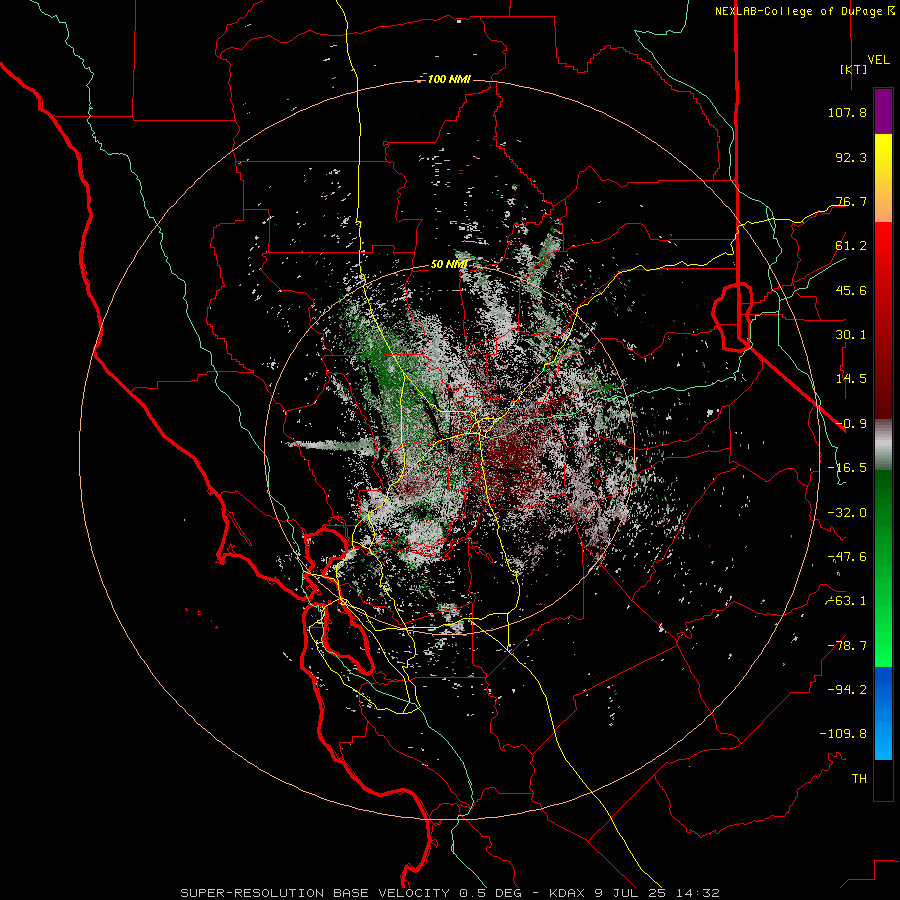The height and width of the screenshot is (900, 900).
Task: Click the -16.5 velocity scale value
Action: [x=847, y=468]
